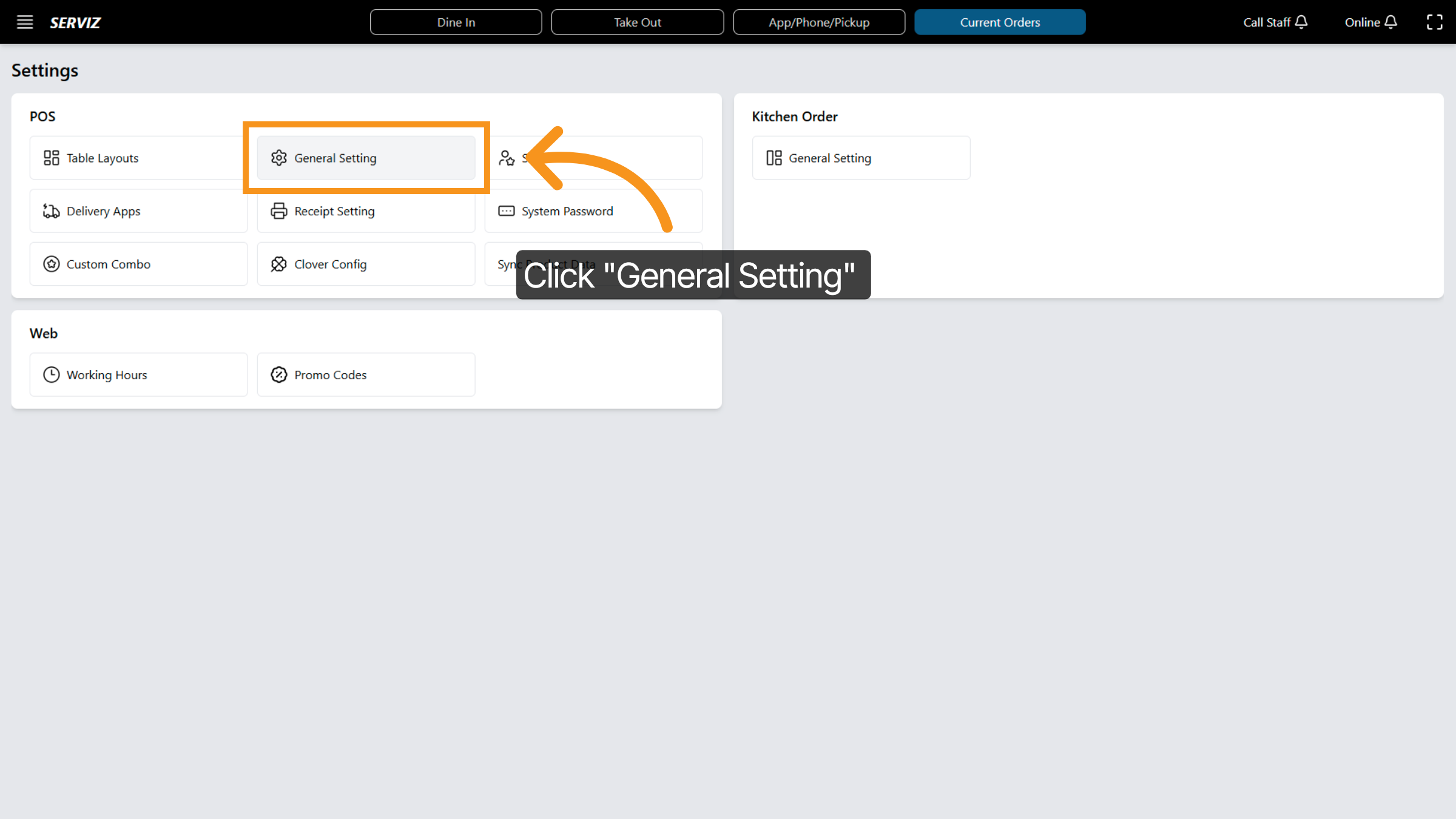1456x819 pixels.
Task: Switch to the Take Out tab
Action: 637,22
